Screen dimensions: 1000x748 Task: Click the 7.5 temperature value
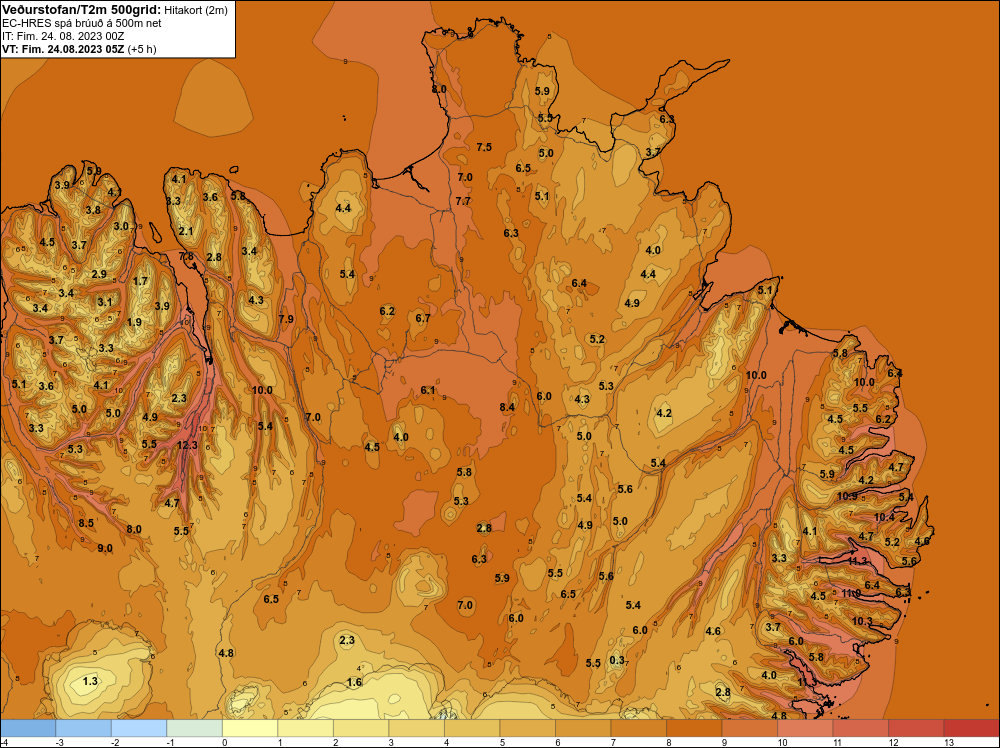tap(484, 147)
